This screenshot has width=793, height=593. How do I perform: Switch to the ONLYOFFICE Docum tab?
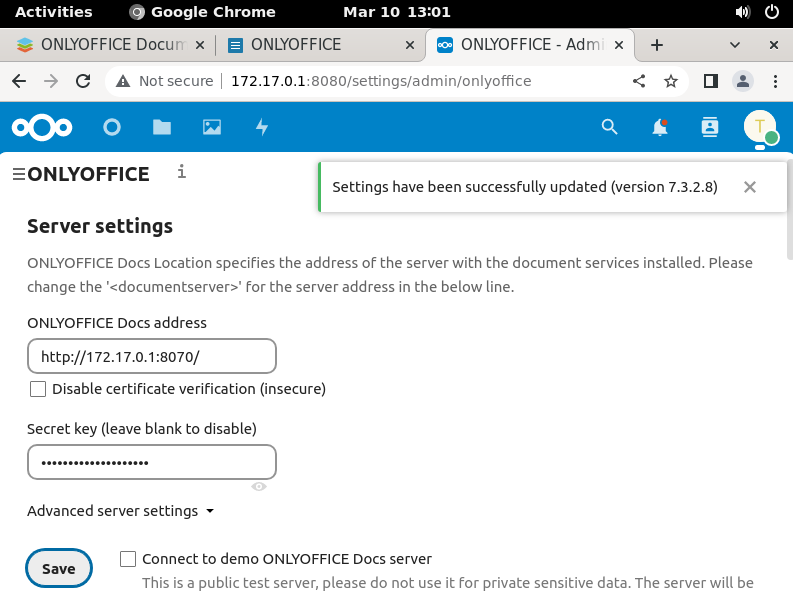point(112,45)
